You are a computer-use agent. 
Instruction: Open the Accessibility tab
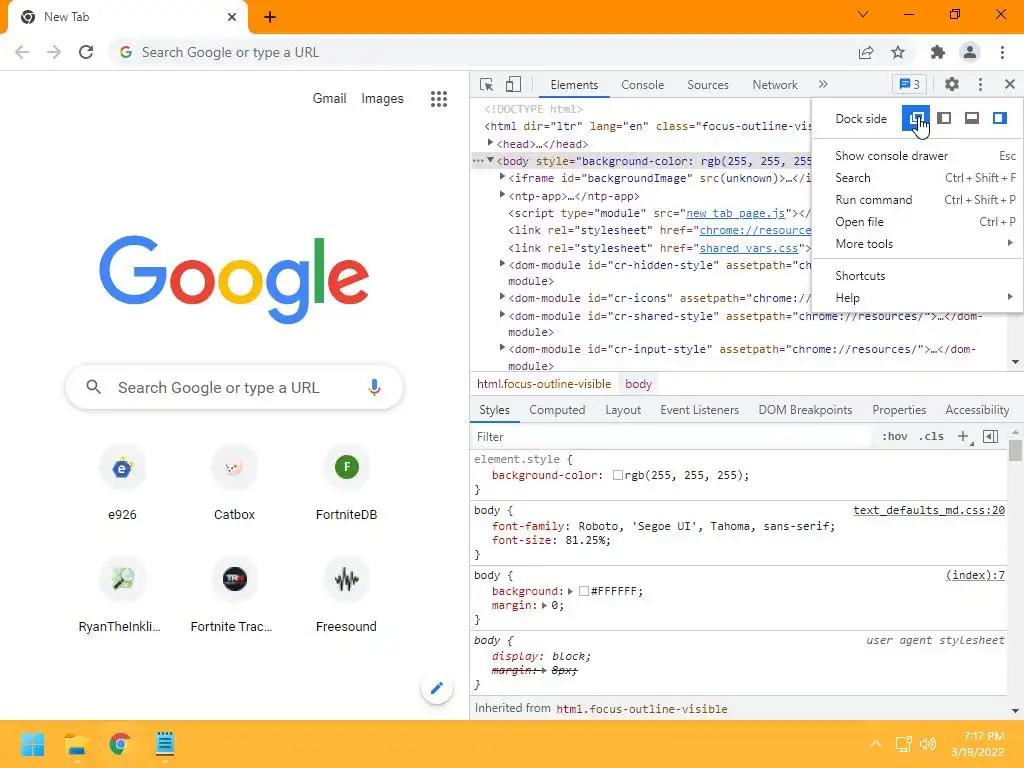977,410
